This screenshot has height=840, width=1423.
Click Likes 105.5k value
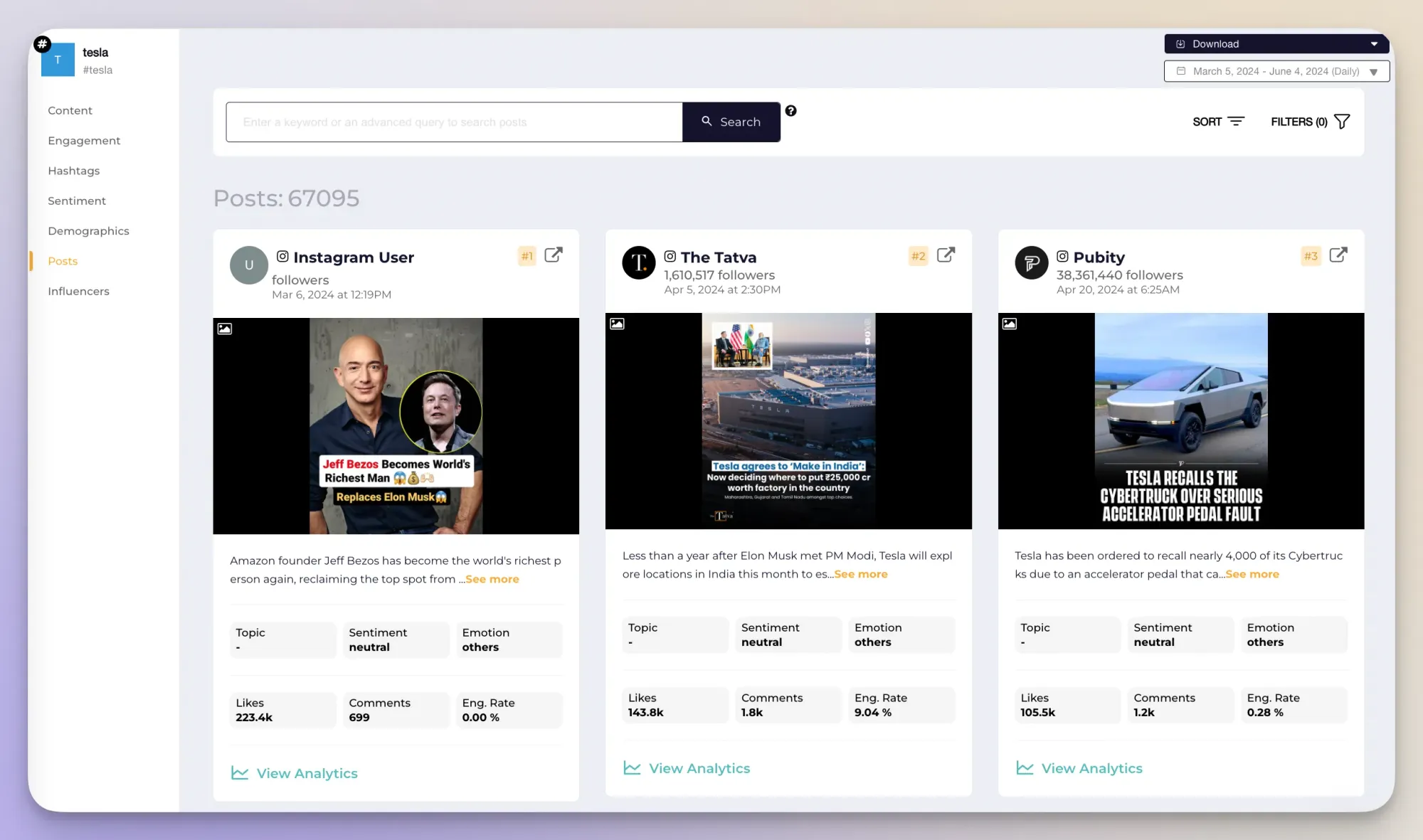pos(1038,712)
